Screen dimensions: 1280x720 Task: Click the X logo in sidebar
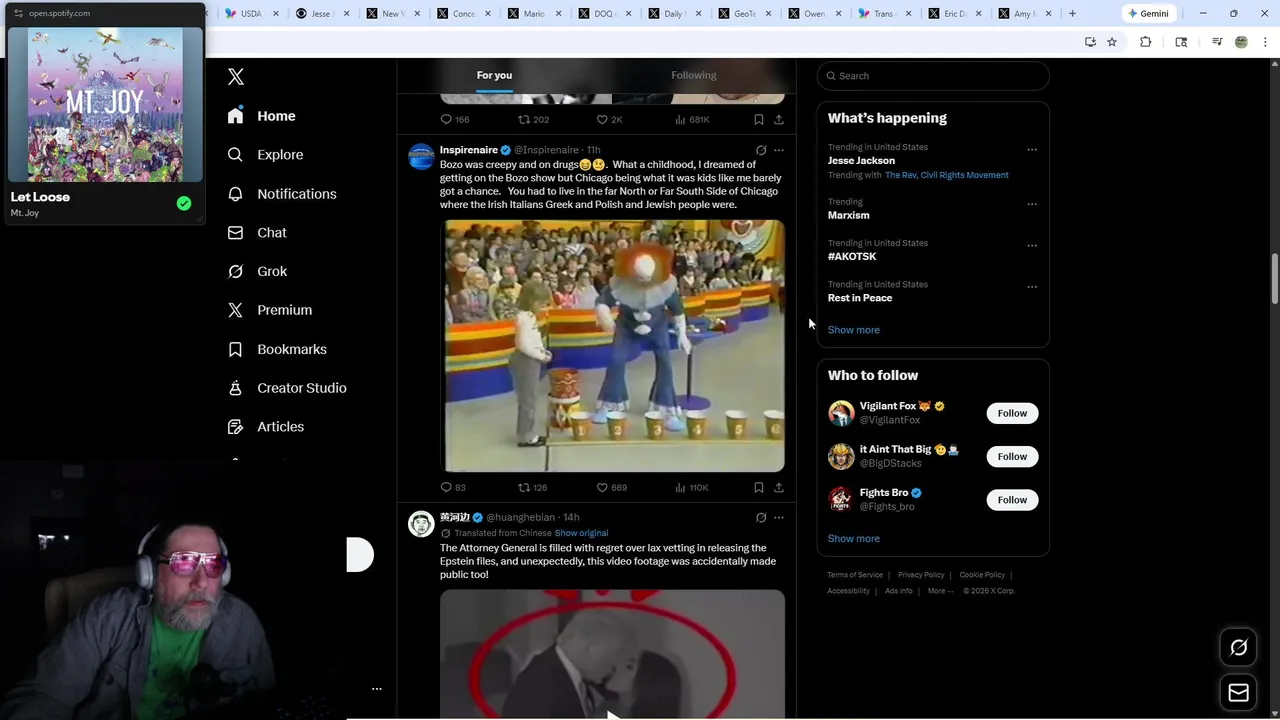pyautogui.click(x=236, y=77)
